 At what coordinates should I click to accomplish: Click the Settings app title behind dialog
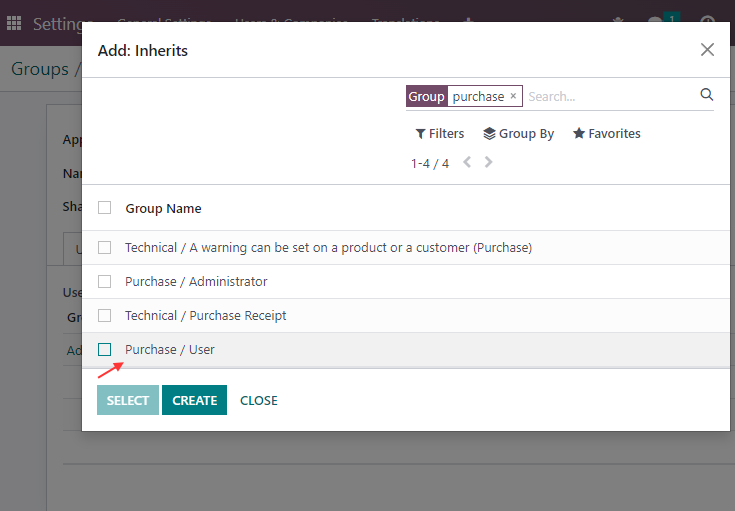57,23
